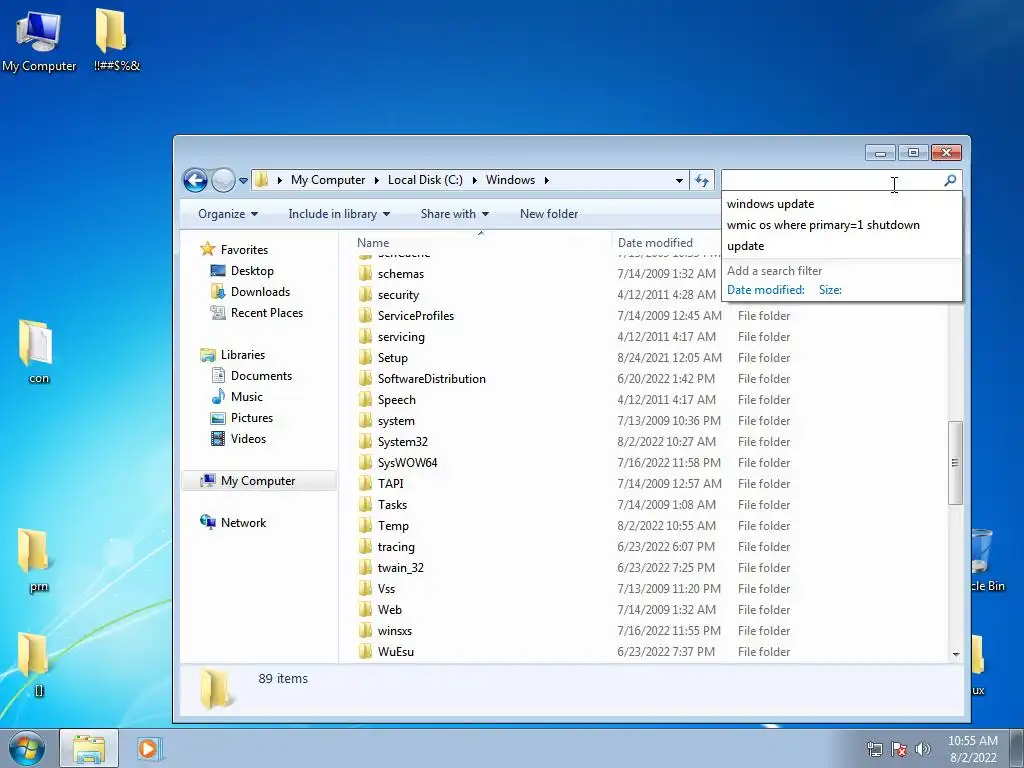Screen dimensions: 1024x768
Task: Open Pictures library
Action: 251,418
